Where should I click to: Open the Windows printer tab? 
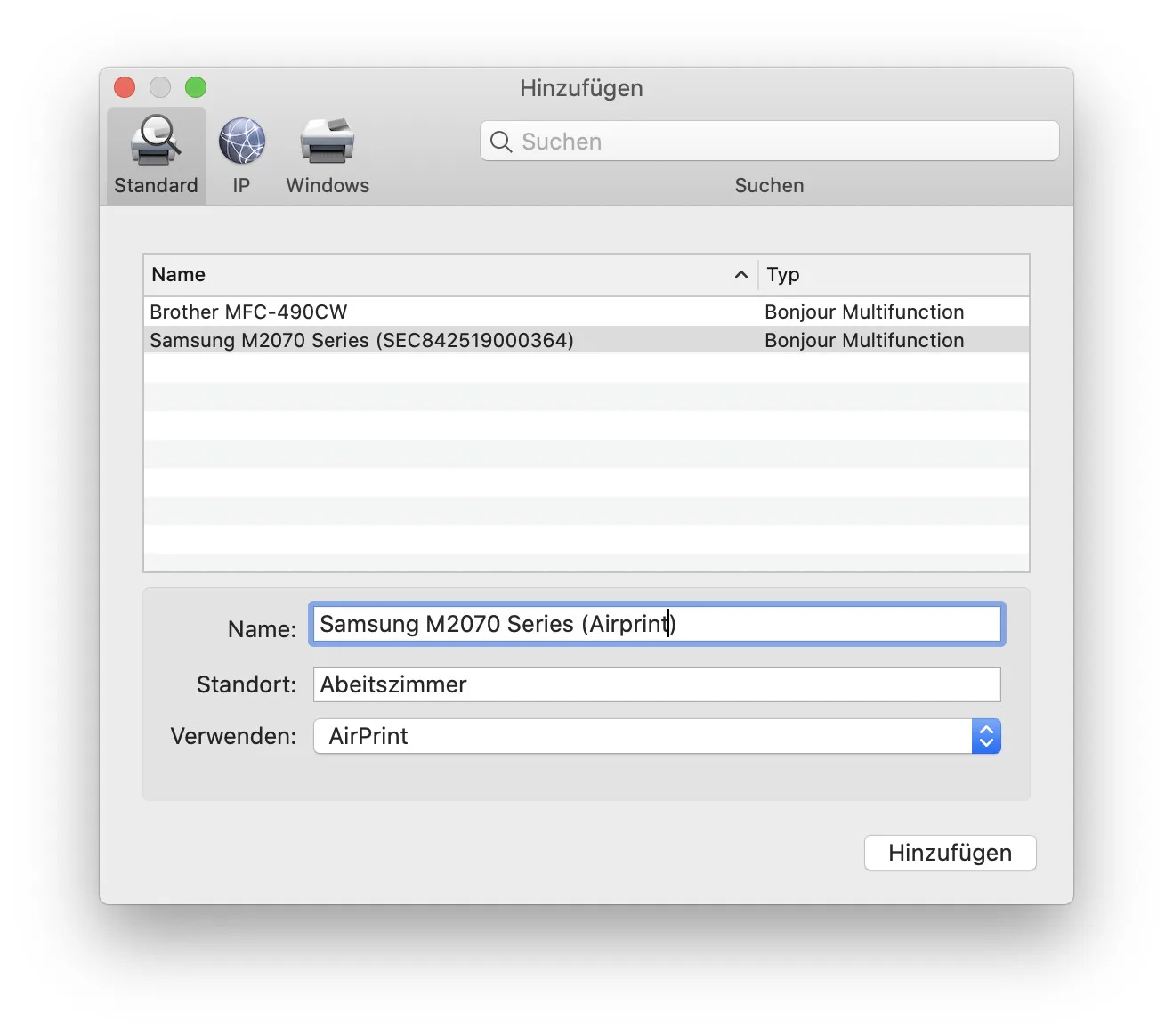pos(328,157)
